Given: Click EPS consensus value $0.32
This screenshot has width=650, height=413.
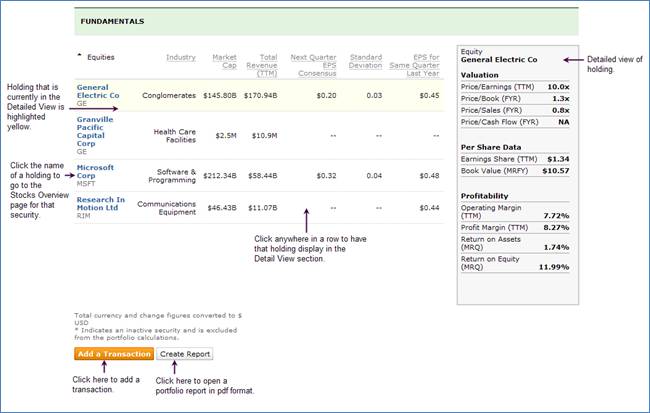Looking at the screenshot, I should (x=326, y=176).
